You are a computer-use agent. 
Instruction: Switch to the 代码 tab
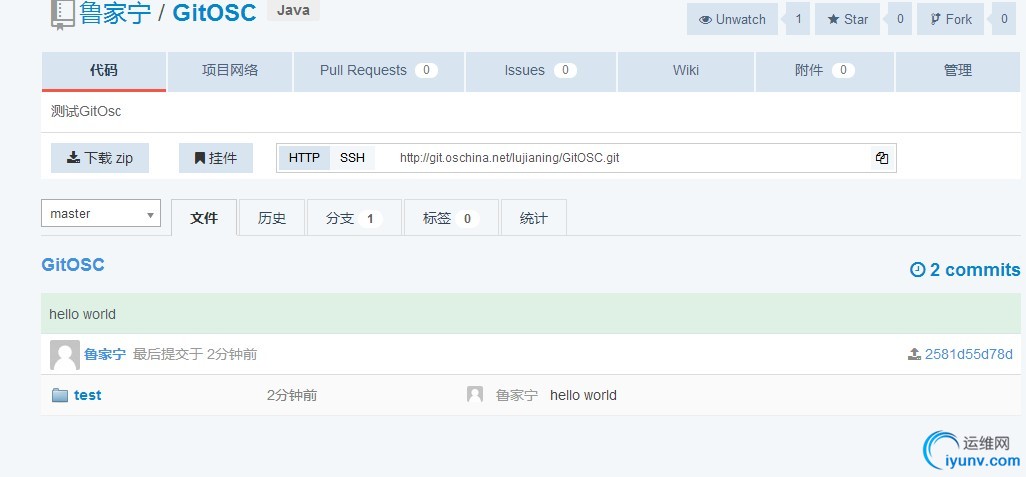[x=104, y=71]
